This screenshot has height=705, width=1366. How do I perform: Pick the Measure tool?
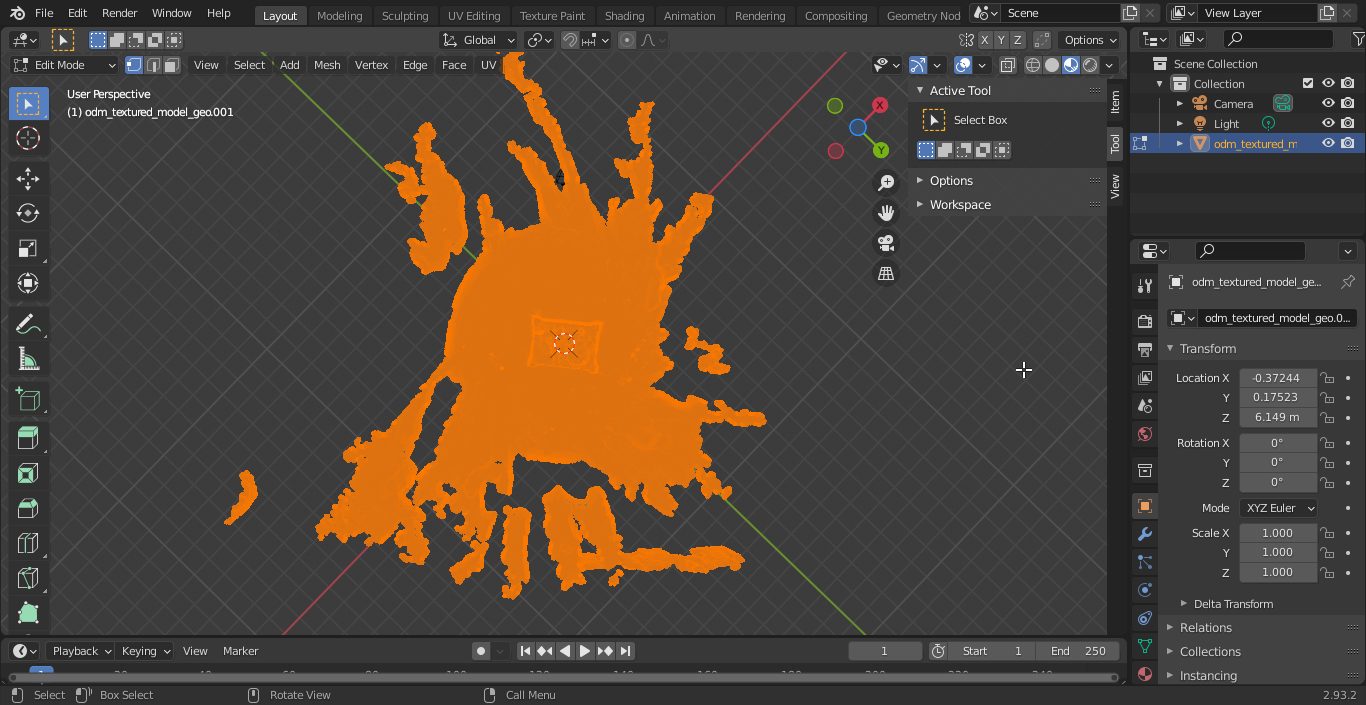point(28,359)
